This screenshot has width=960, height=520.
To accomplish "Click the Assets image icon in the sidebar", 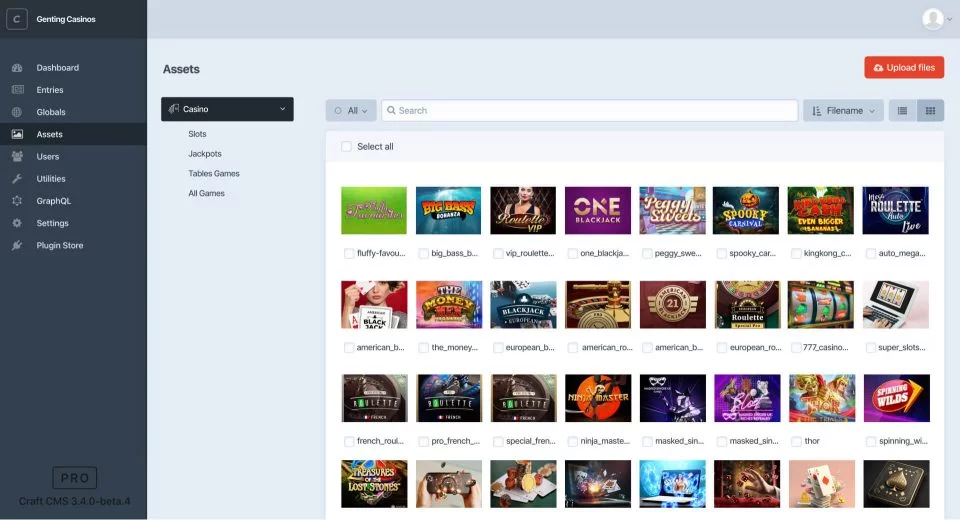I will 17,134.
